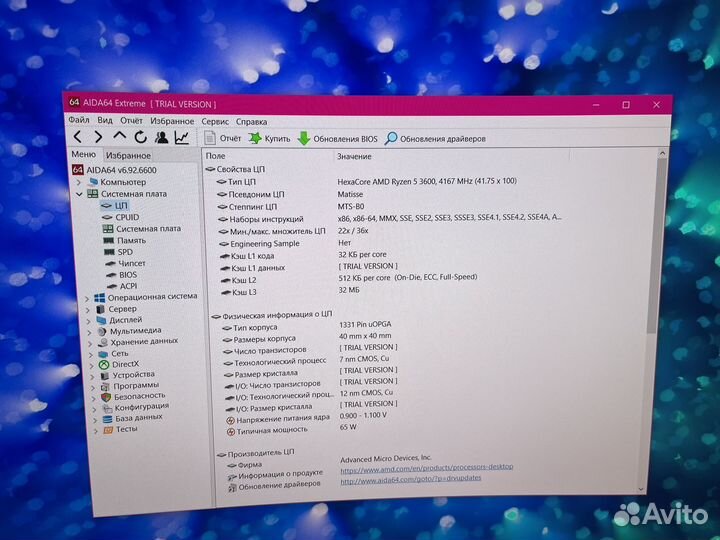
Task: Select the Тип ЦП row
Action: [366, 181]
